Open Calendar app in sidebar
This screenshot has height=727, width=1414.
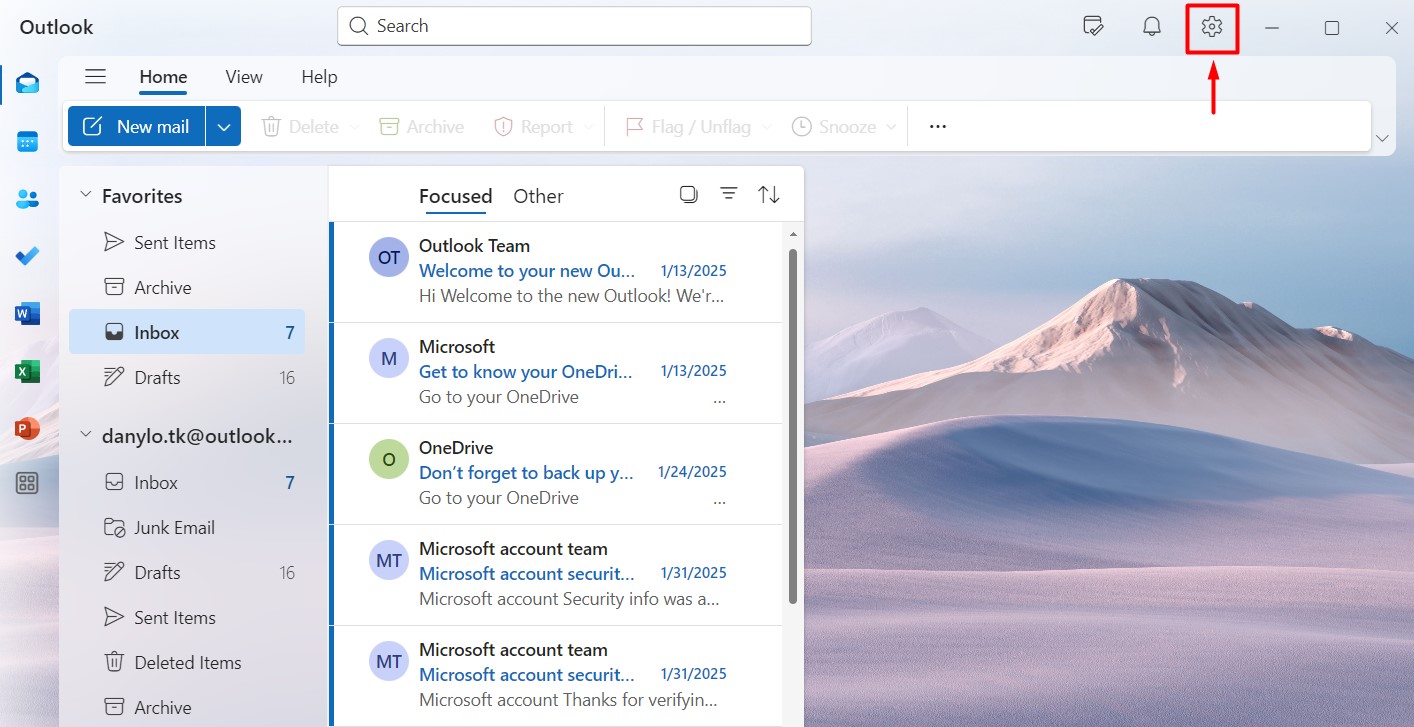(28, 141)
